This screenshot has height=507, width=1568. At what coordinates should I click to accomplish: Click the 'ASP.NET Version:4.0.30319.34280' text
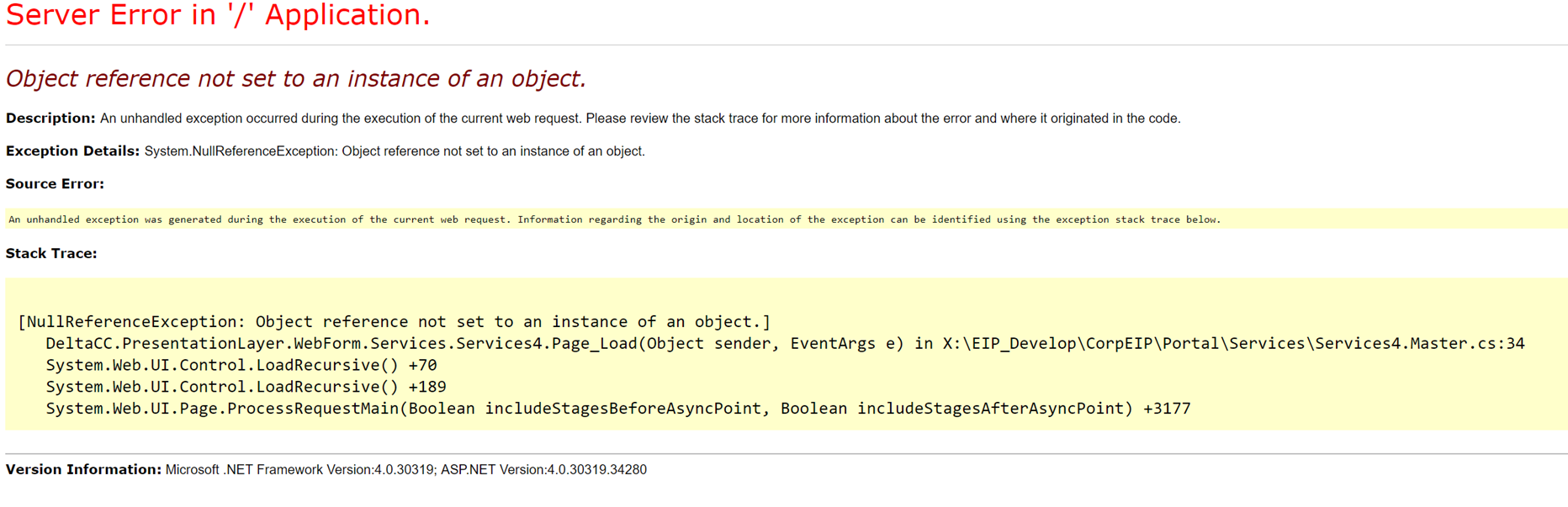(543, 470)
